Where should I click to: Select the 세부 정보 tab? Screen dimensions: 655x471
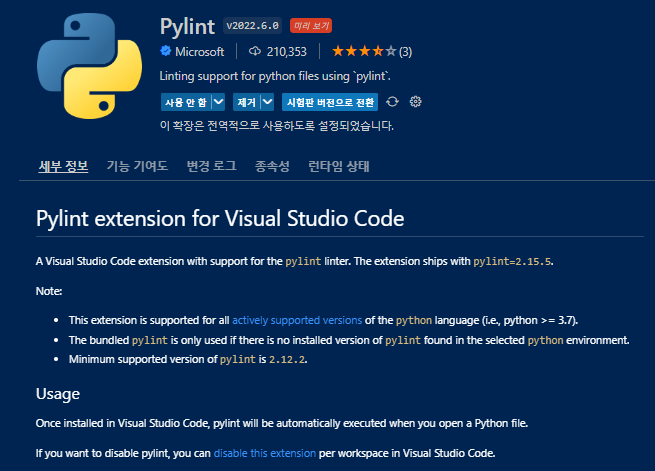(x=63, y=166)
